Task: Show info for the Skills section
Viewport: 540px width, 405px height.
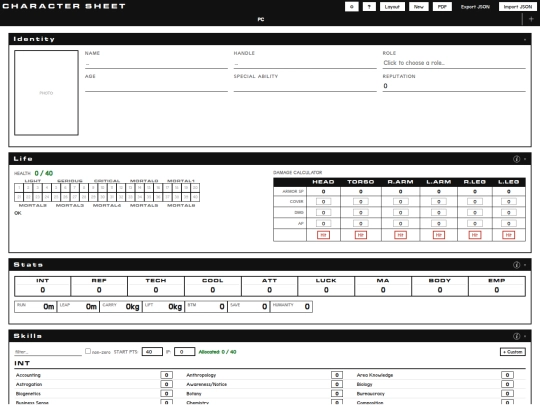Action: click(x=516, y=336)
